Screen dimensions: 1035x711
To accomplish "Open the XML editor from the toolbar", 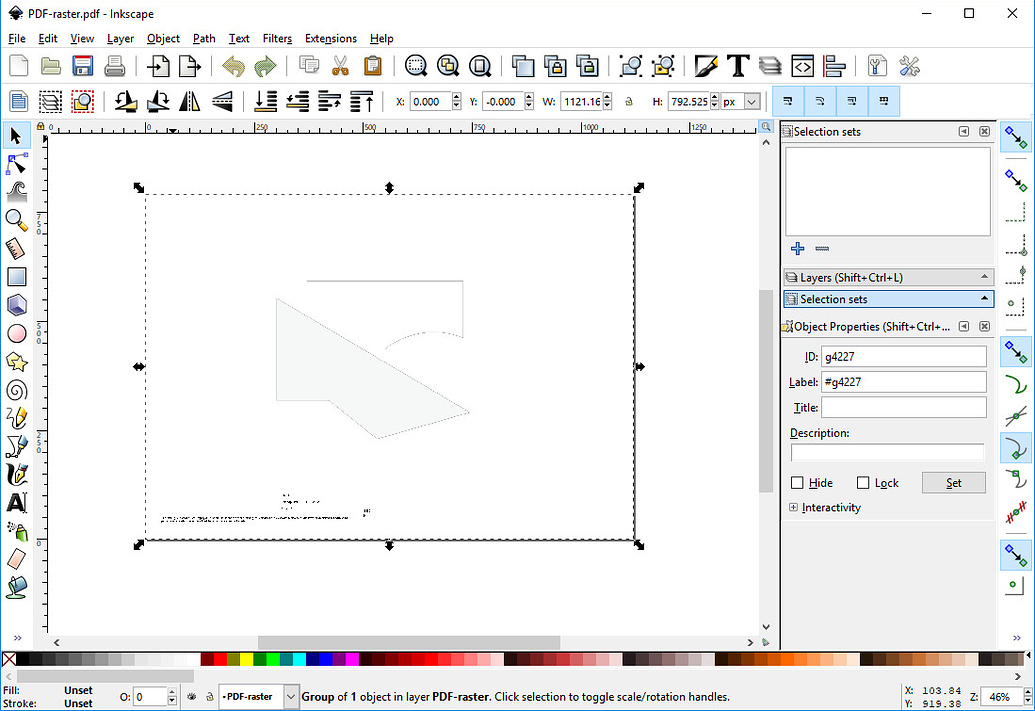I will (802, 66).
